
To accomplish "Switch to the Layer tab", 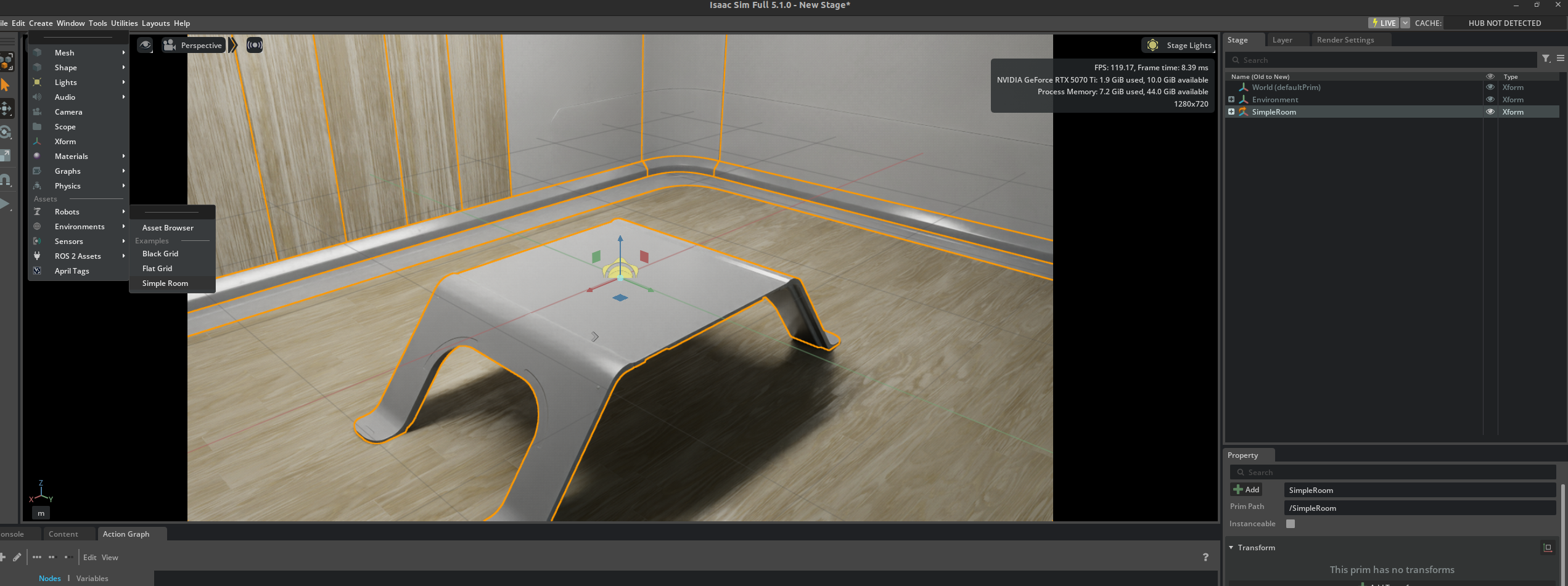I will 1282,40.
